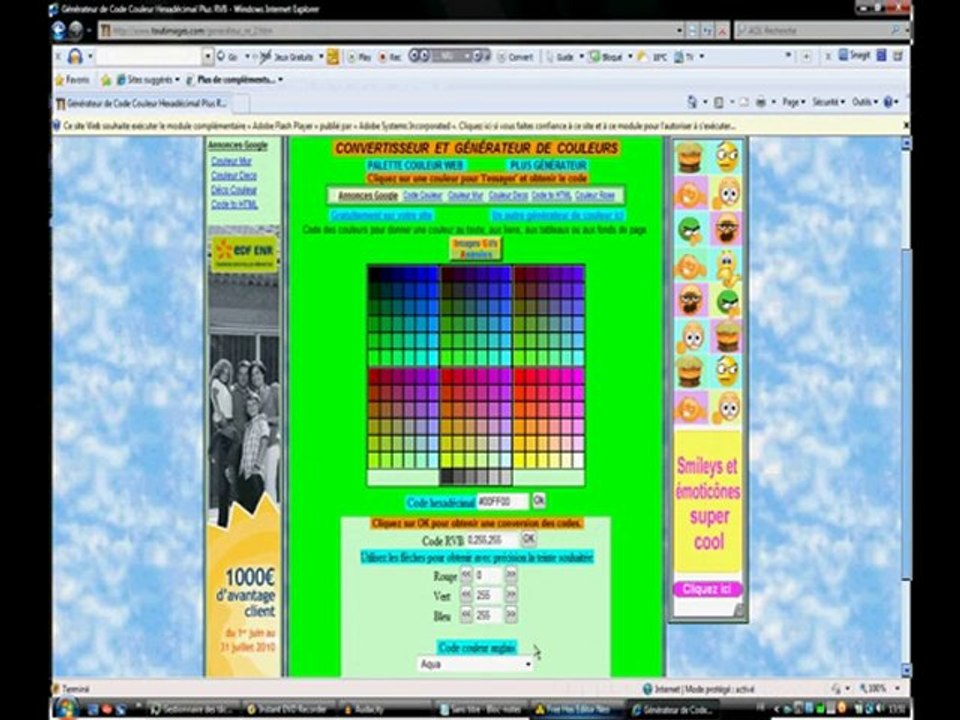Click the hamburger emoticon at top of ad
960x720 pixels.
(689, 157)
